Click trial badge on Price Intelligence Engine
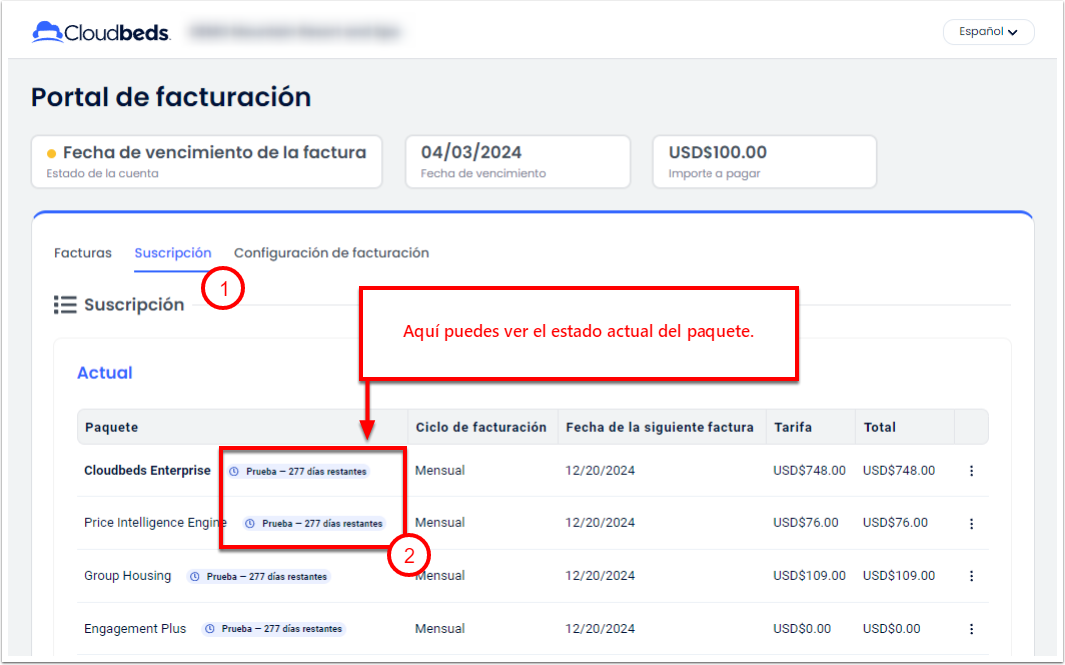The height and width of the screenshot is (665, 1065). 314,523
